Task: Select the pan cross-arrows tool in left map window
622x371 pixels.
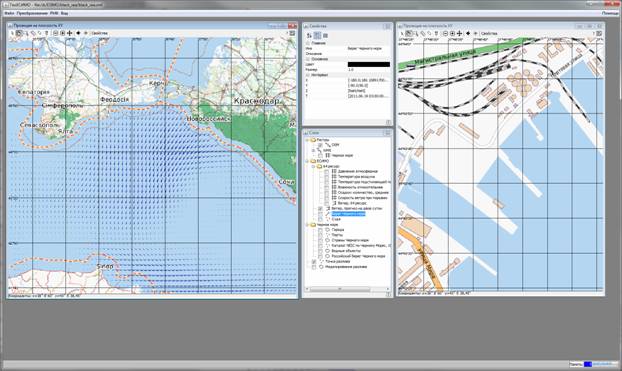Action: tap(70, 33)
